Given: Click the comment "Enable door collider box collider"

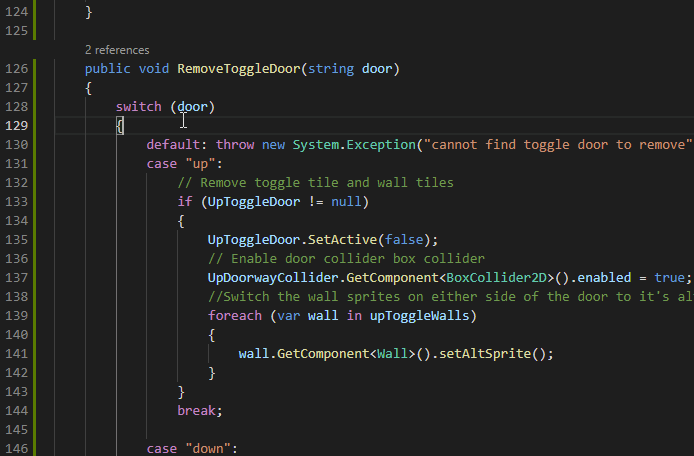Looking at the screenshot, I should tap(347, 259).
